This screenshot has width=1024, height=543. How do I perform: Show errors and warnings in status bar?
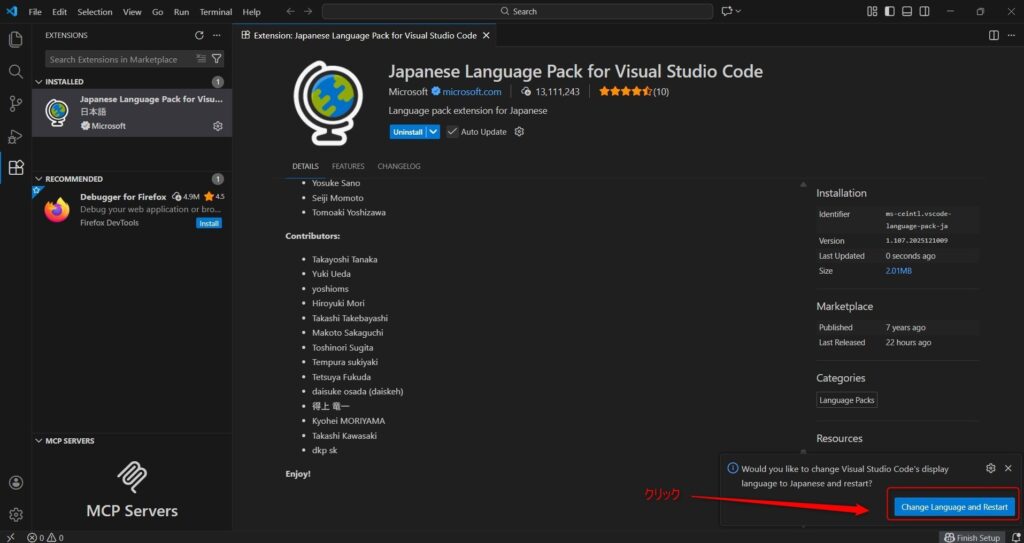(45, 537)
